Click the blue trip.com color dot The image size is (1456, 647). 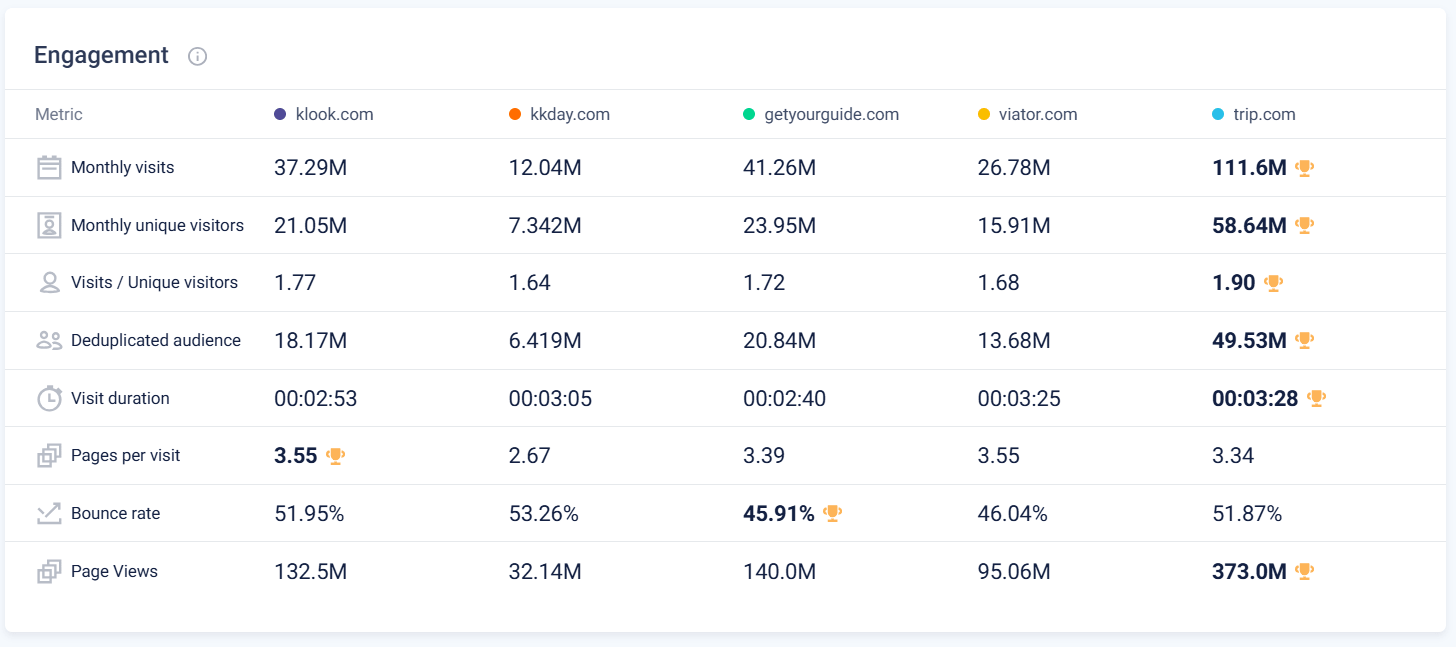(x=1218, y=114)
